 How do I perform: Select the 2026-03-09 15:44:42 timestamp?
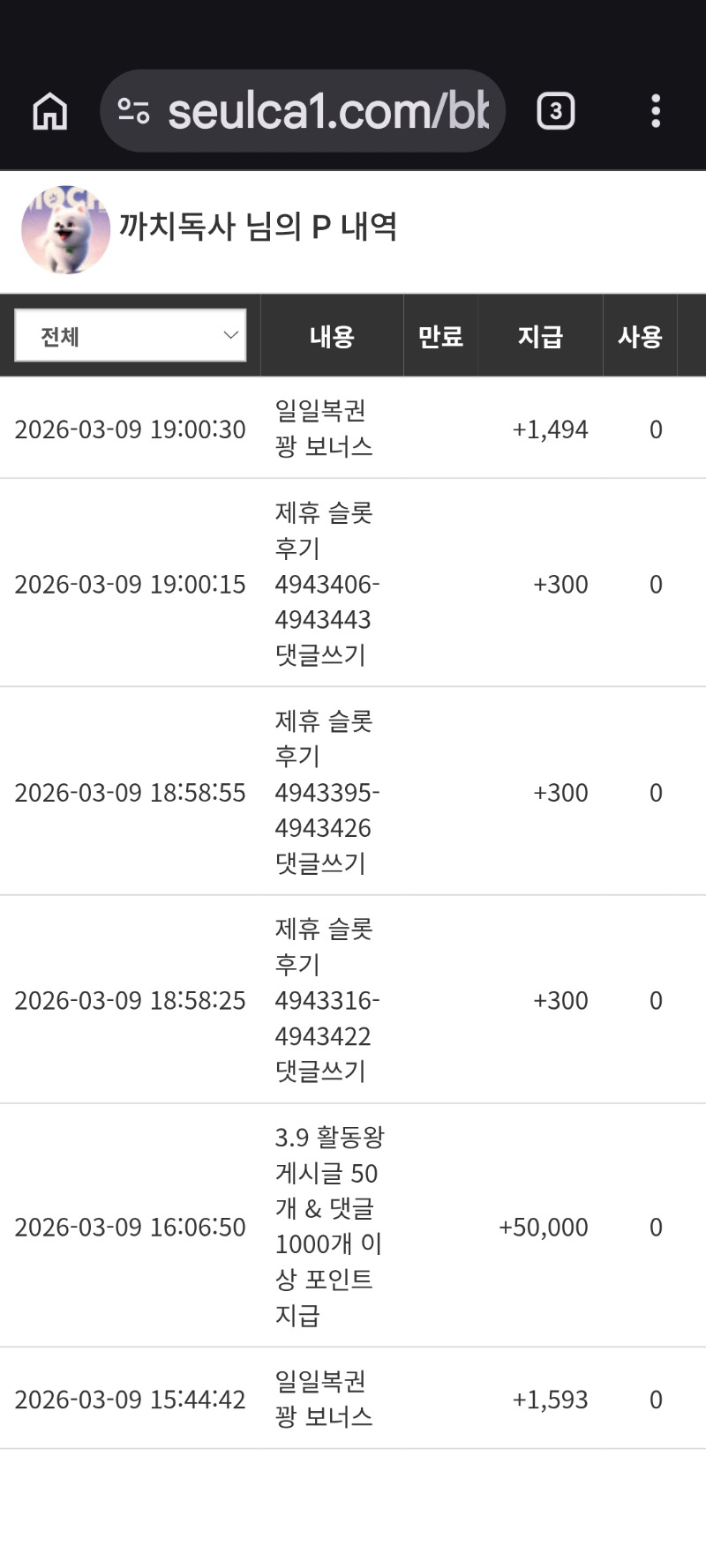pos(130,1400)
